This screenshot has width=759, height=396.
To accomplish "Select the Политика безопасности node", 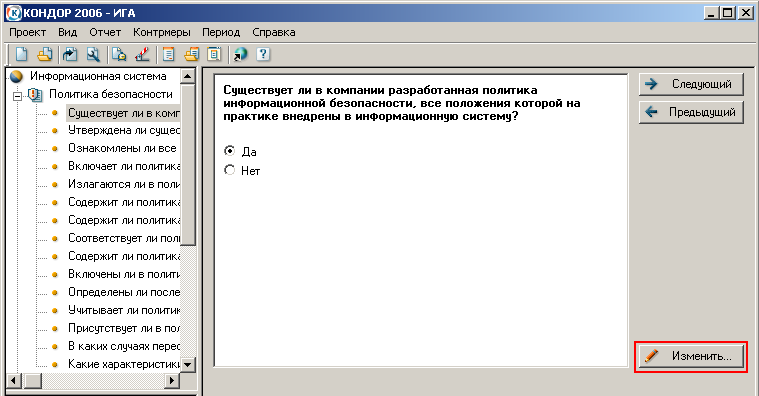I will pyautogui.click(x=110, y=94).
